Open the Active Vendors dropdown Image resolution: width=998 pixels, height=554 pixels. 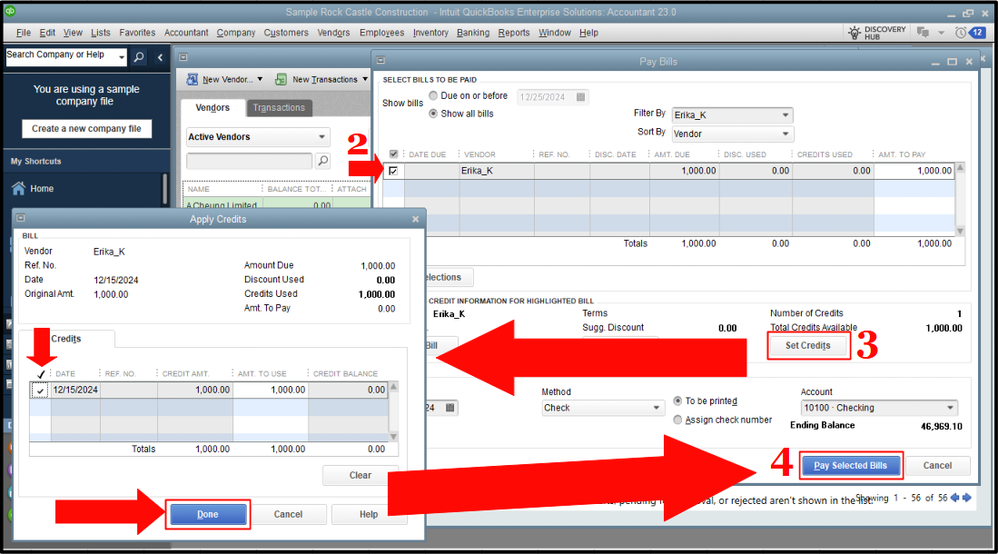point(321,137)
